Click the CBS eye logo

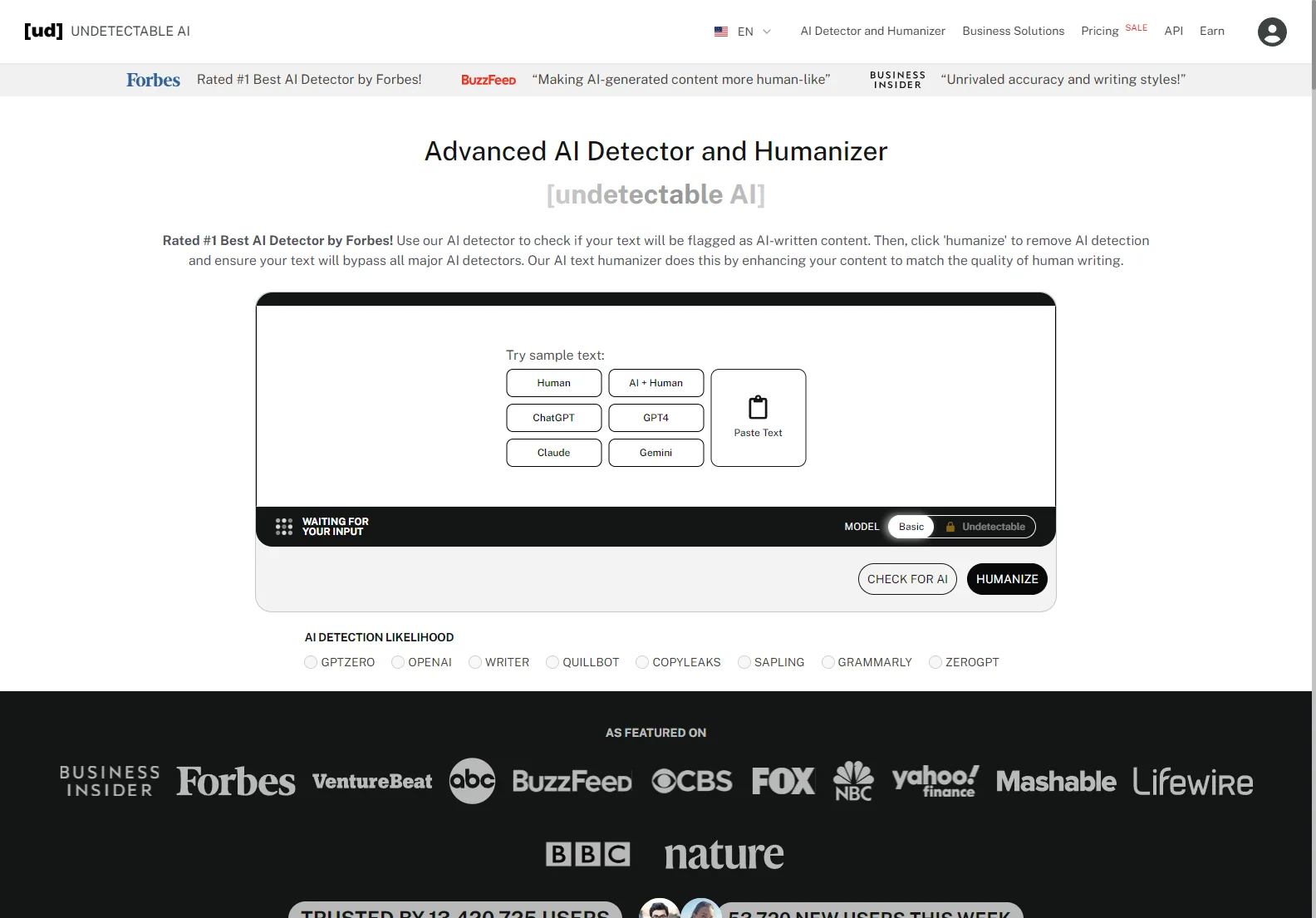pos(692,781)
